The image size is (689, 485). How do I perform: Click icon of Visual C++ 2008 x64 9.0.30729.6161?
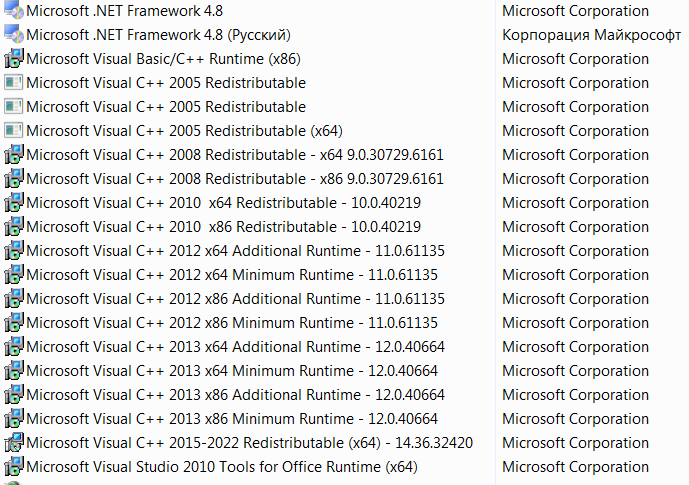pyautogui.click(x=13, y=155)
